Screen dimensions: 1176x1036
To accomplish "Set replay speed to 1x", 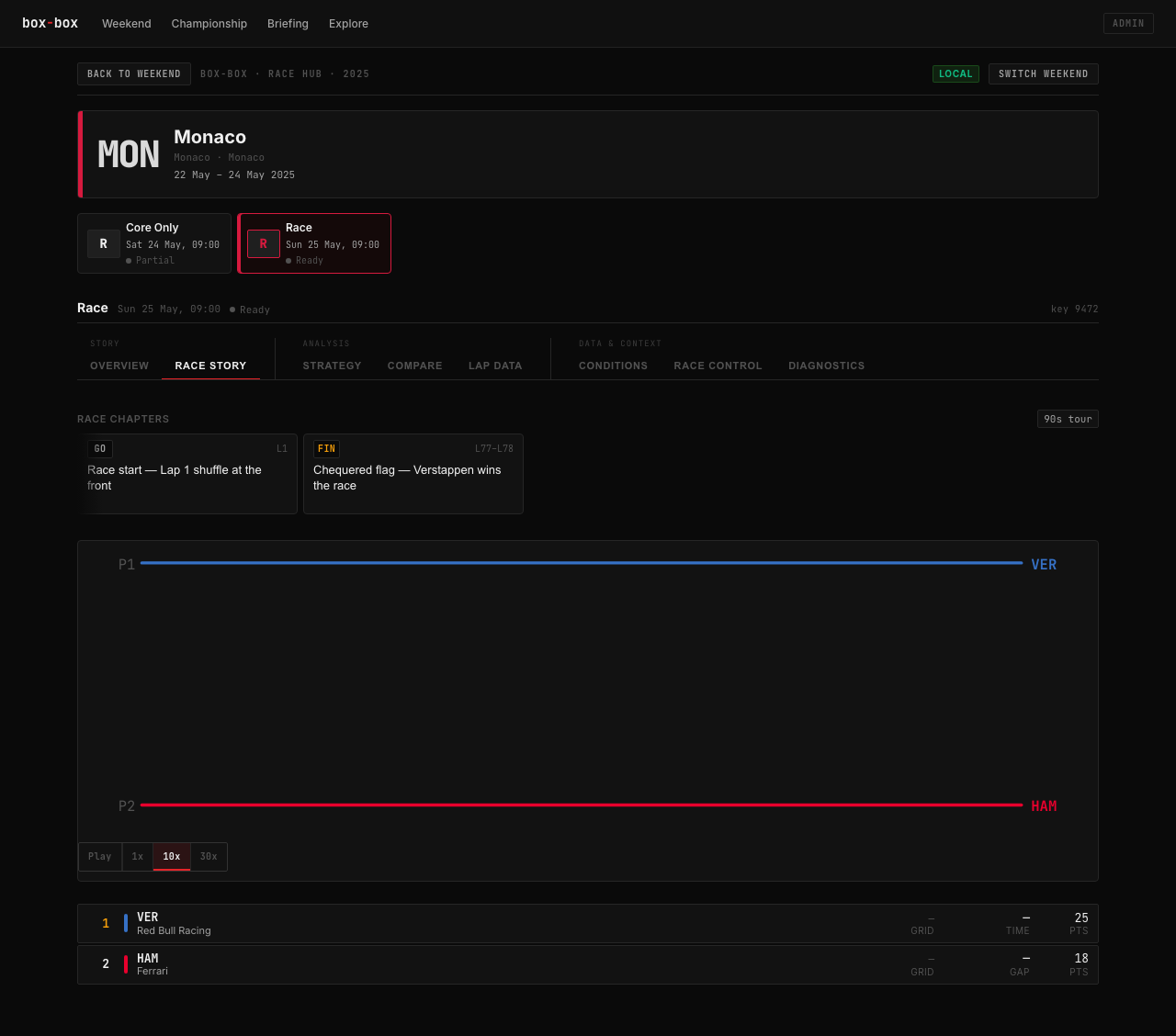I will tap(138, 857).
